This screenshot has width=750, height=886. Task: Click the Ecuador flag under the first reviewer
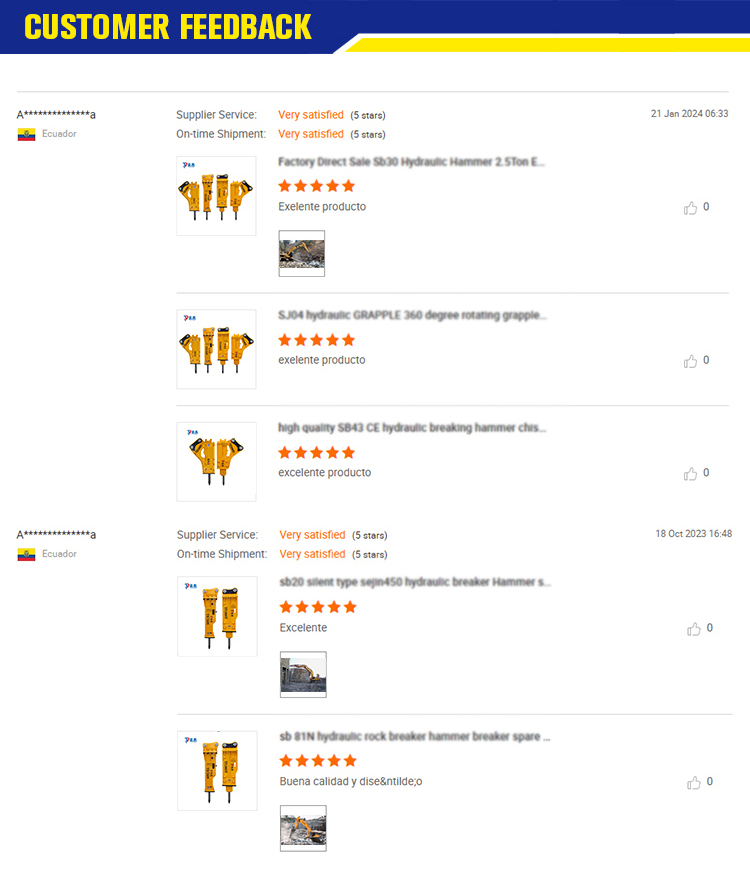pyautogui.click(x=26, y=134)
